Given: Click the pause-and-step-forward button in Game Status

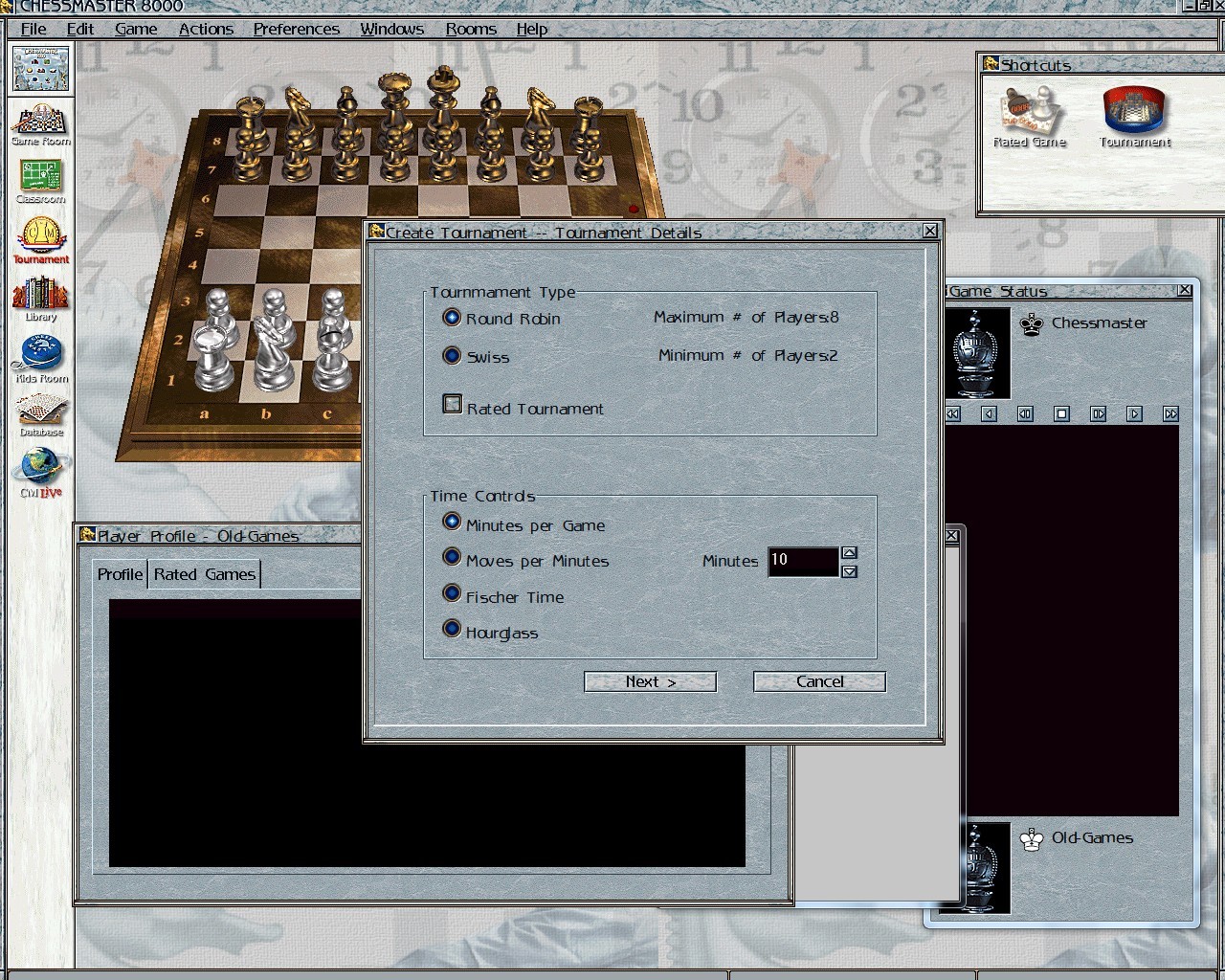Looking at the screenshot, I should (x=1098, y=414).
